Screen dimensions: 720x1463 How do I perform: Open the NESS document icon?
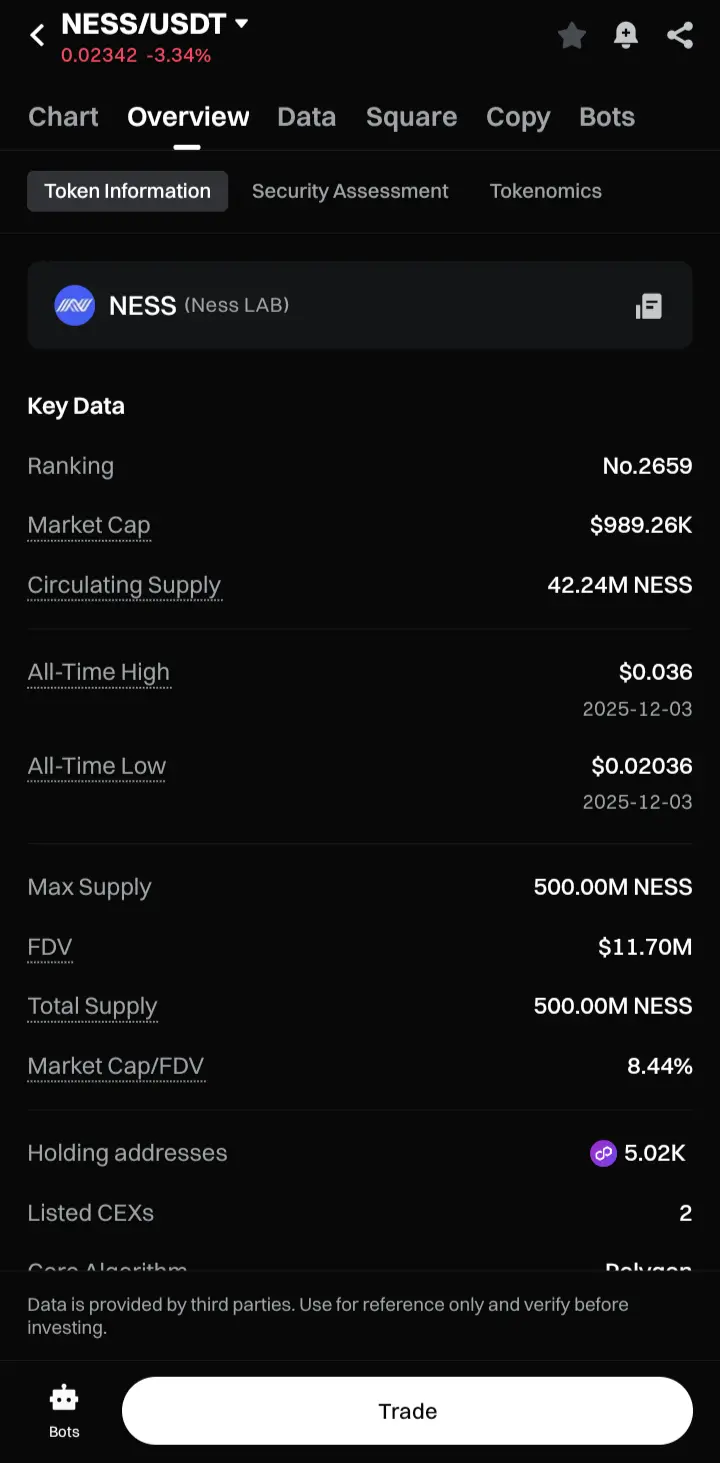tap(649, 306)
